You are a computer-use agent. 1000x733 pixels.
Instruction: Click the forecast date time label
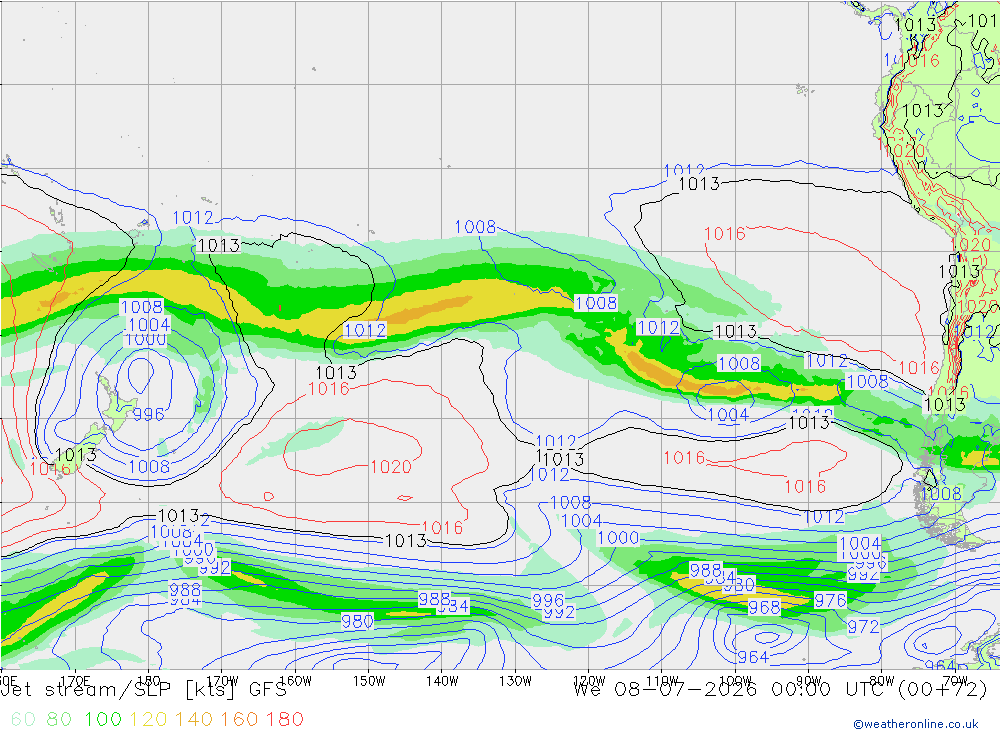coord(780,690)
